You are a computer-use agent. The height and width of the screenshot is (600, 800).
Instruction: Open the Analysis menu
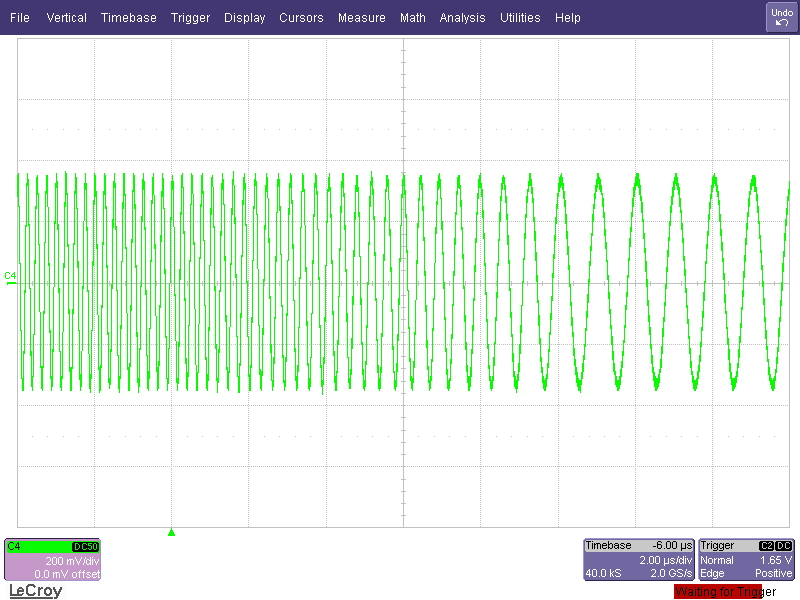[462, 17]
